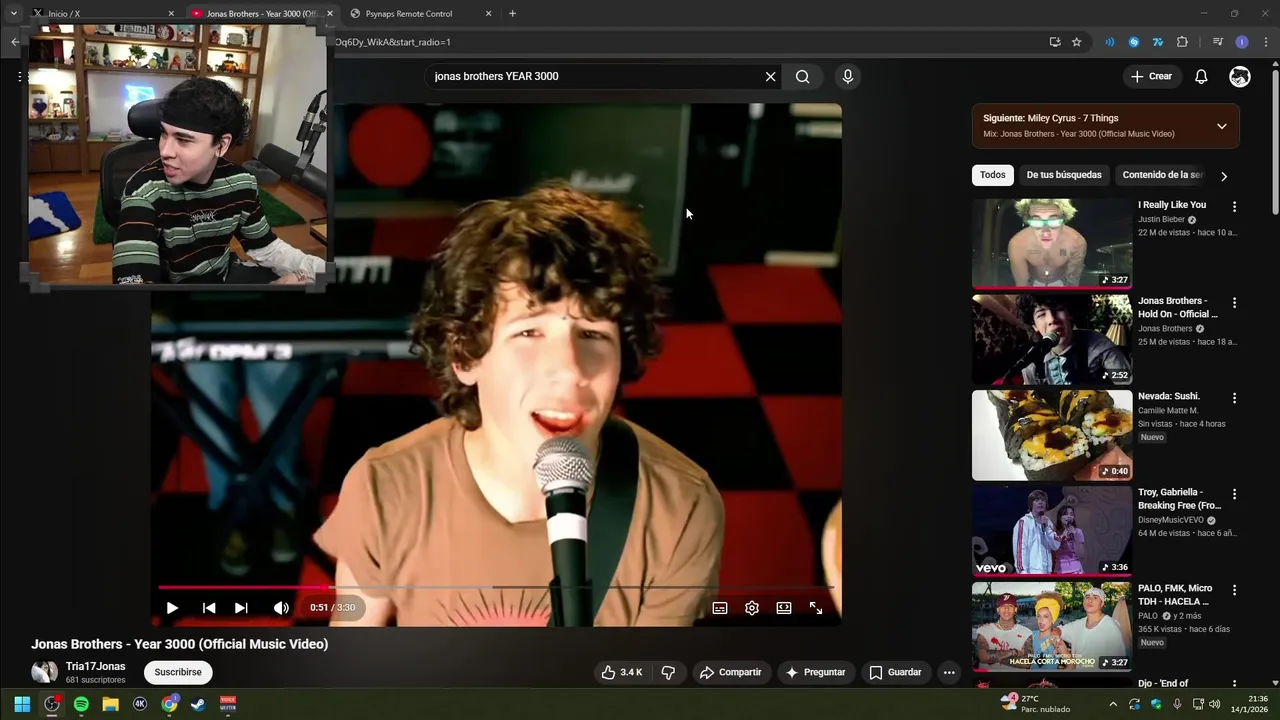The width and height of the screenshot is (1280, 720).
Task: Enter fullscreen mode in the player
Action: [816, 608]
